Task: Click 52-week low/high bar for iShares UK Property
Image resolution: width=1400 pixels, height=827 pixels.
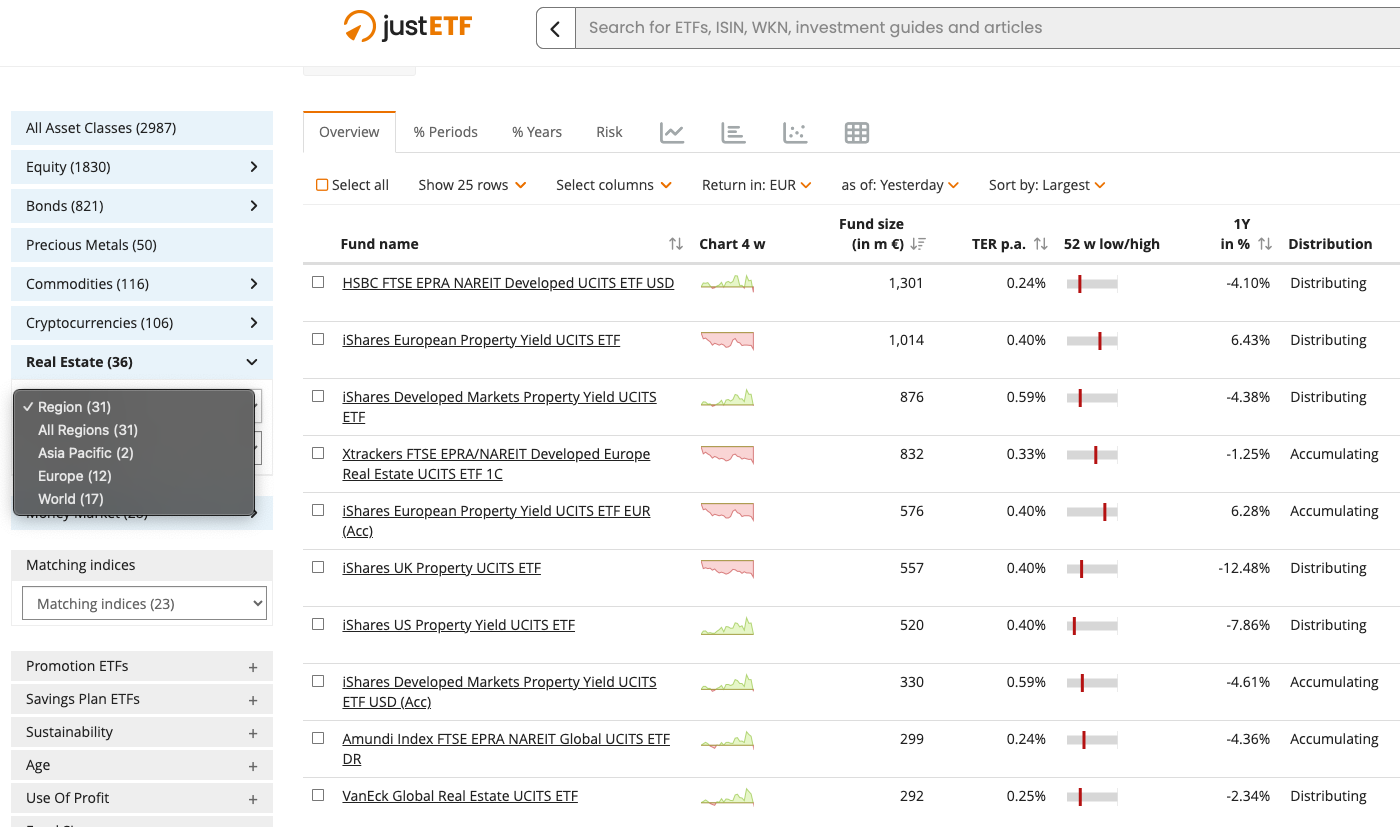Action: pos(1092,569)
